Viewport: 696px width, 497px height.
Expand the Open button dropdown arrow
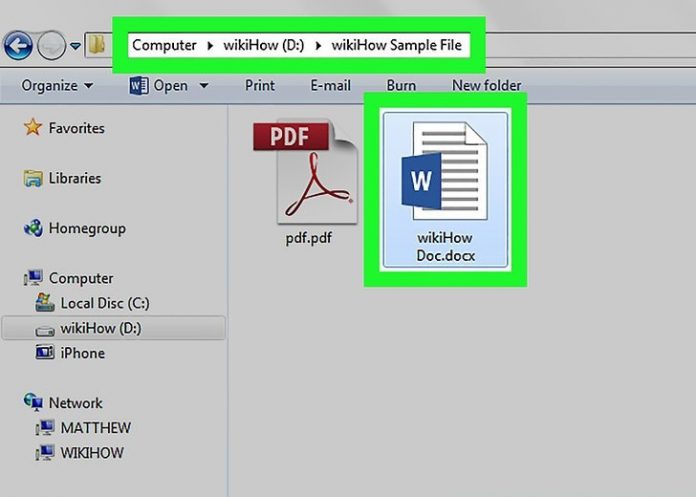click(x=204, y=86)
